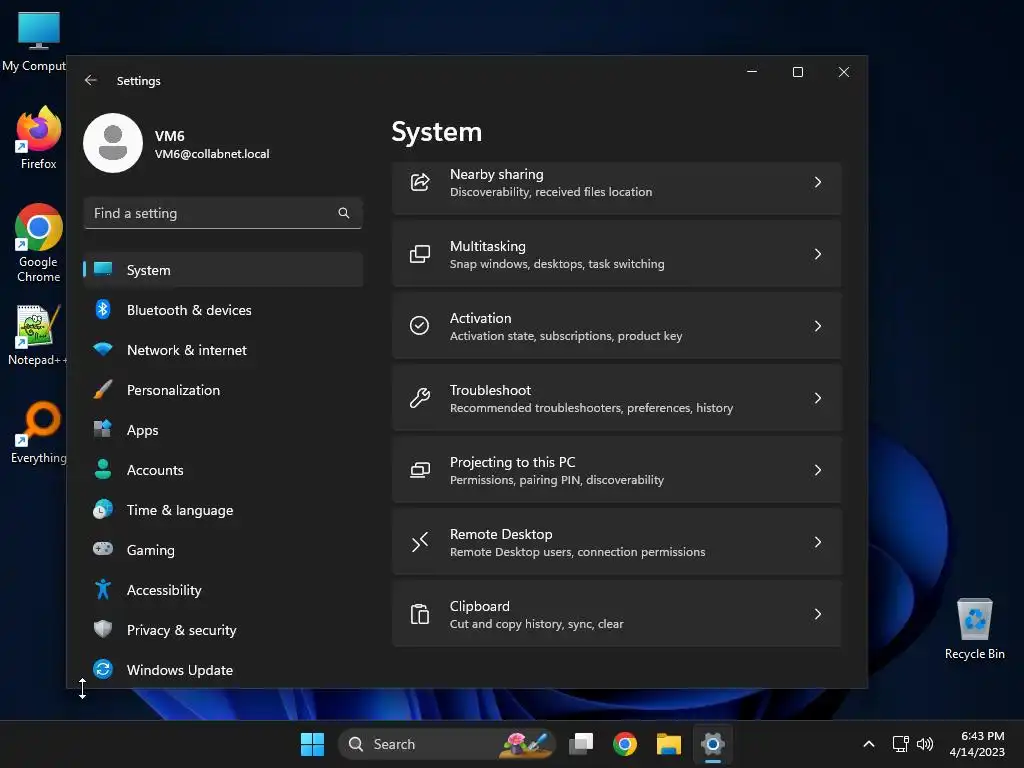Open Remote Desktop settings title
The height and width of the screenshot is (768, 1024).
(x=501, y=534)
